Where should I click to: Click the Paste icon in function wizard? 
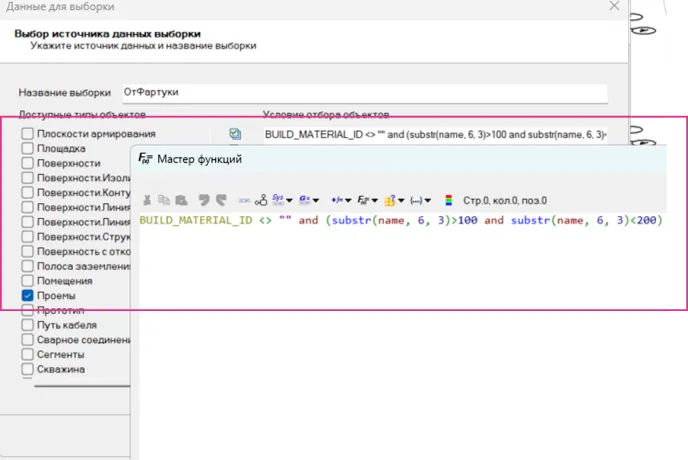[181, 200]
